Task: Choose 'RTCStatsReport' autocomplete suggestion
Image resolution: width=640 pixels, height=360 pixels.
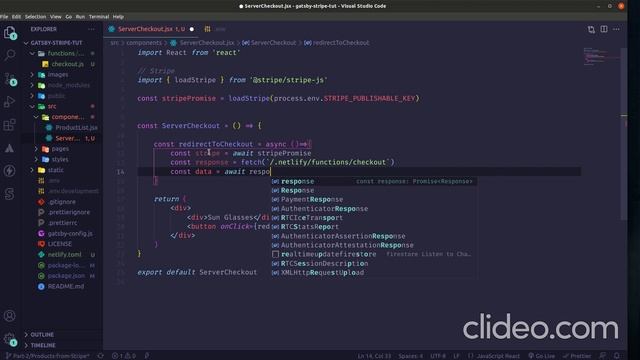Action: (373, 227)
